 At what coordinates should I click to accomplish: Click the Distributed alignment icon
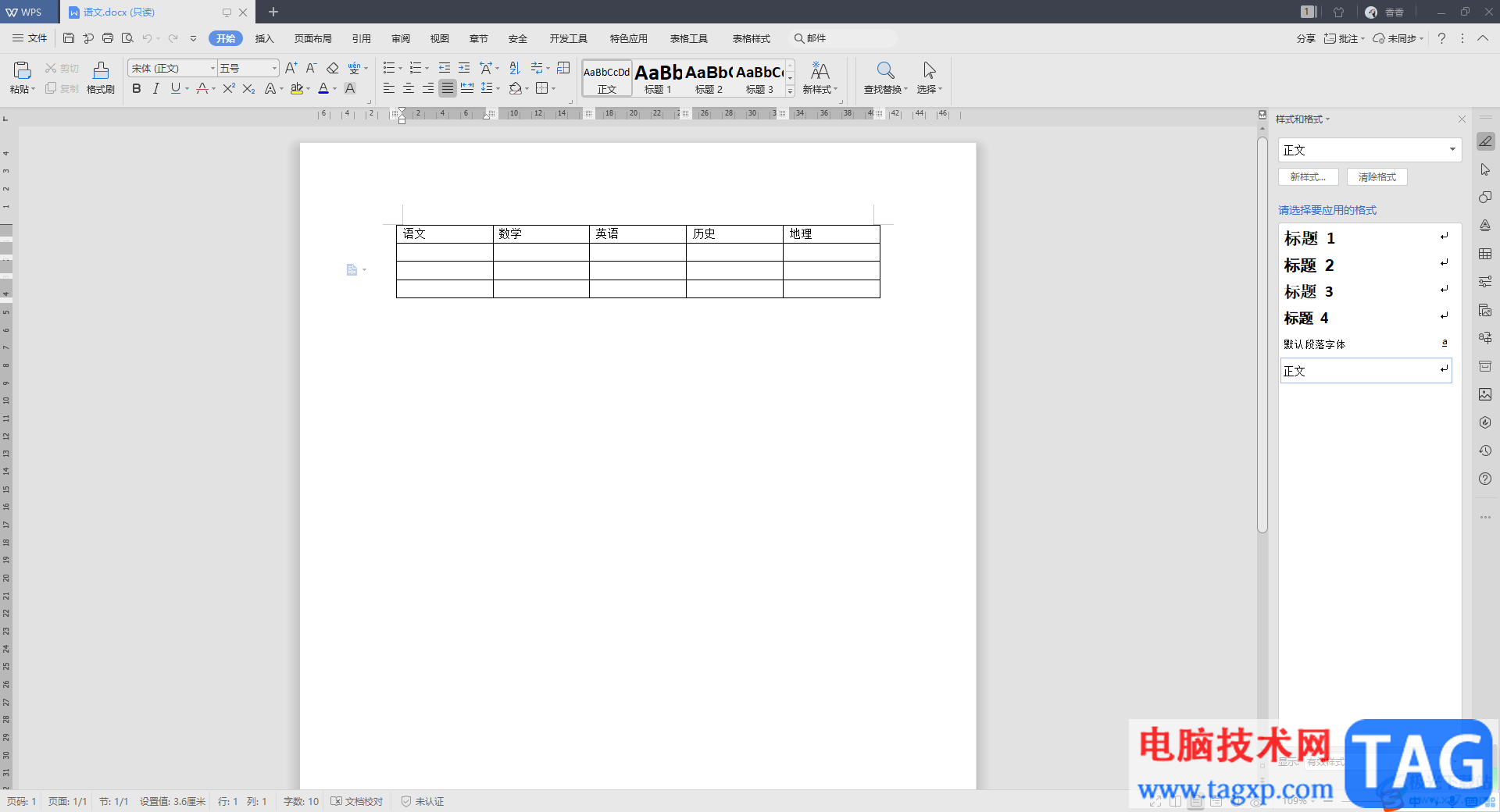[467, 88]
